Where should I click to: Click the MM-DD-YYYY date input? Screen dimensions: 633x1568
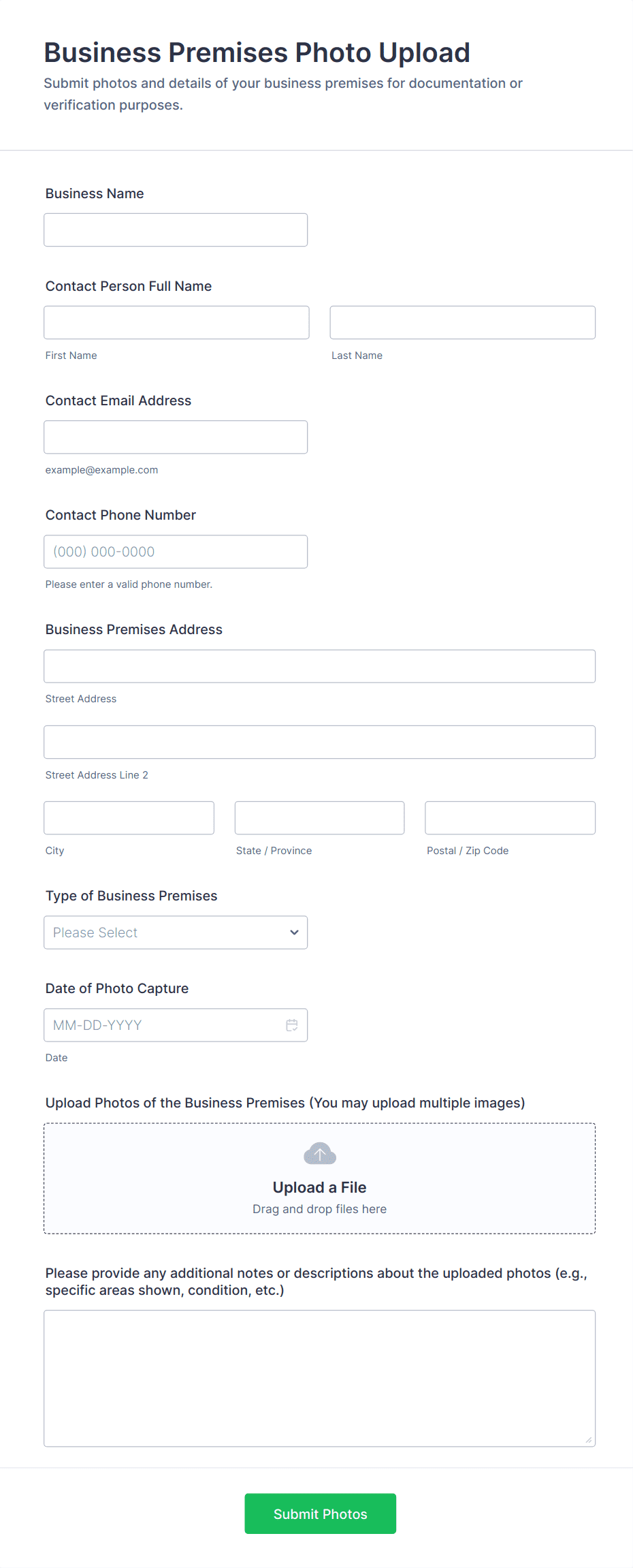(x=163, y=1025)
